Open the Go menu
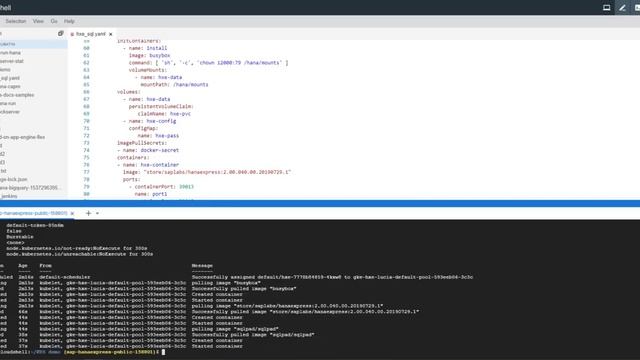 coord(54,21)
